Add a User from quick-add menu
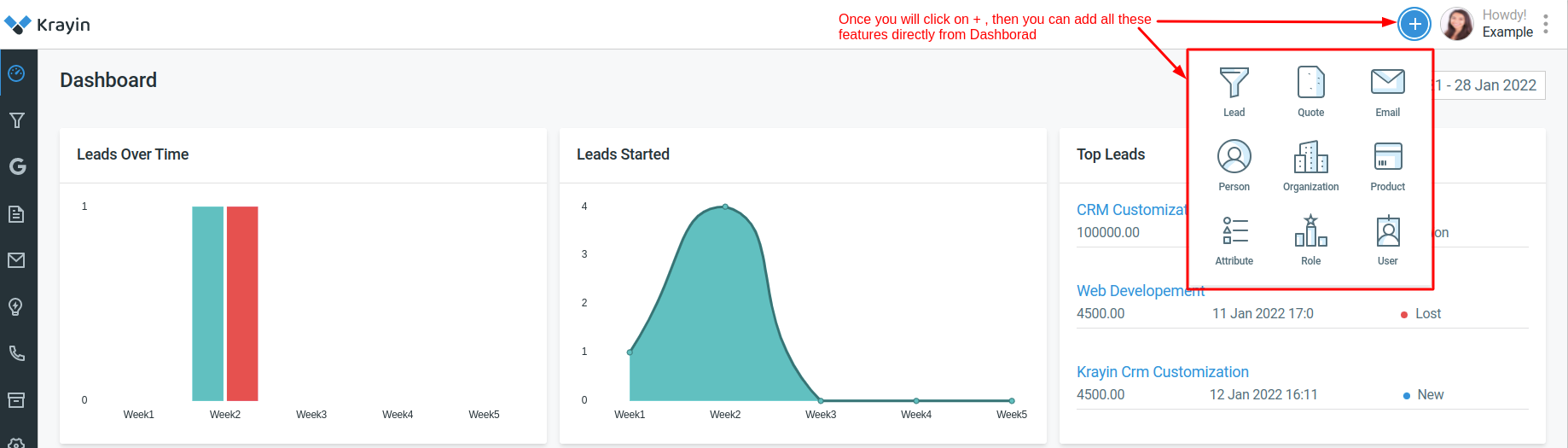1568x448 pixels. (x=1387, y=231)
